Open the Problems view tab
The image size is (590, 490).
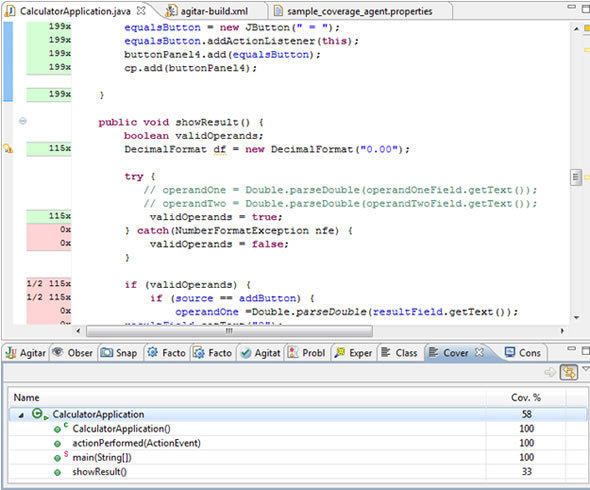[307, 353]
